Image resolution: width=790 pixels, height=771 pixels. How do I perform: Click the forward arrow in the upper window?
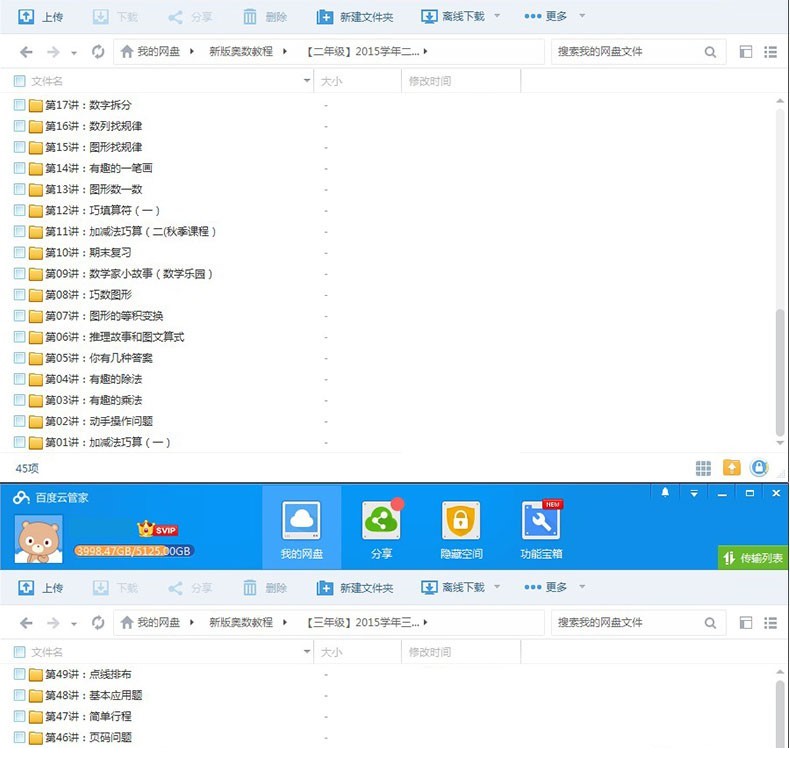click(x=53, y=51)
